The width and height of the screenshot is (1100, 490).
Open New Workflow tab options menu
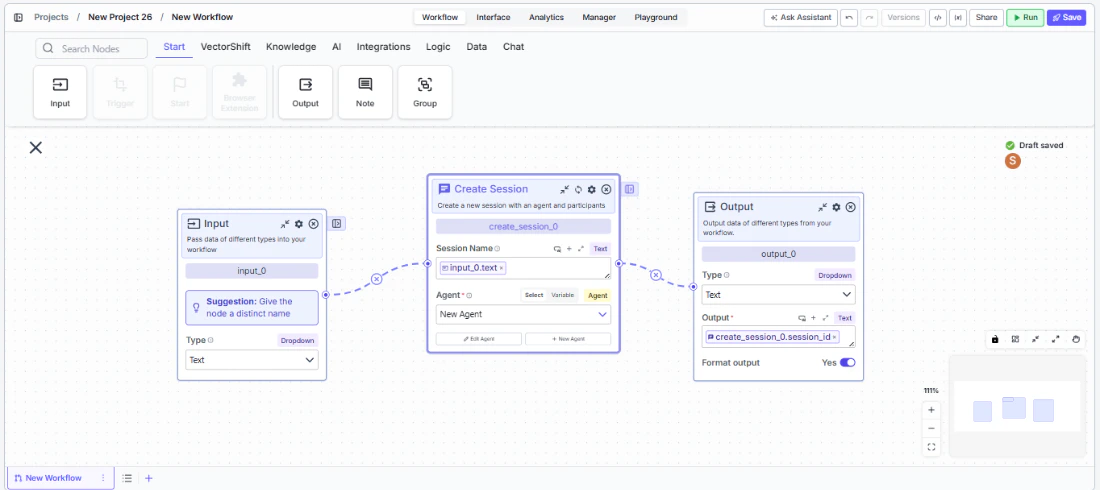point(103,478)
